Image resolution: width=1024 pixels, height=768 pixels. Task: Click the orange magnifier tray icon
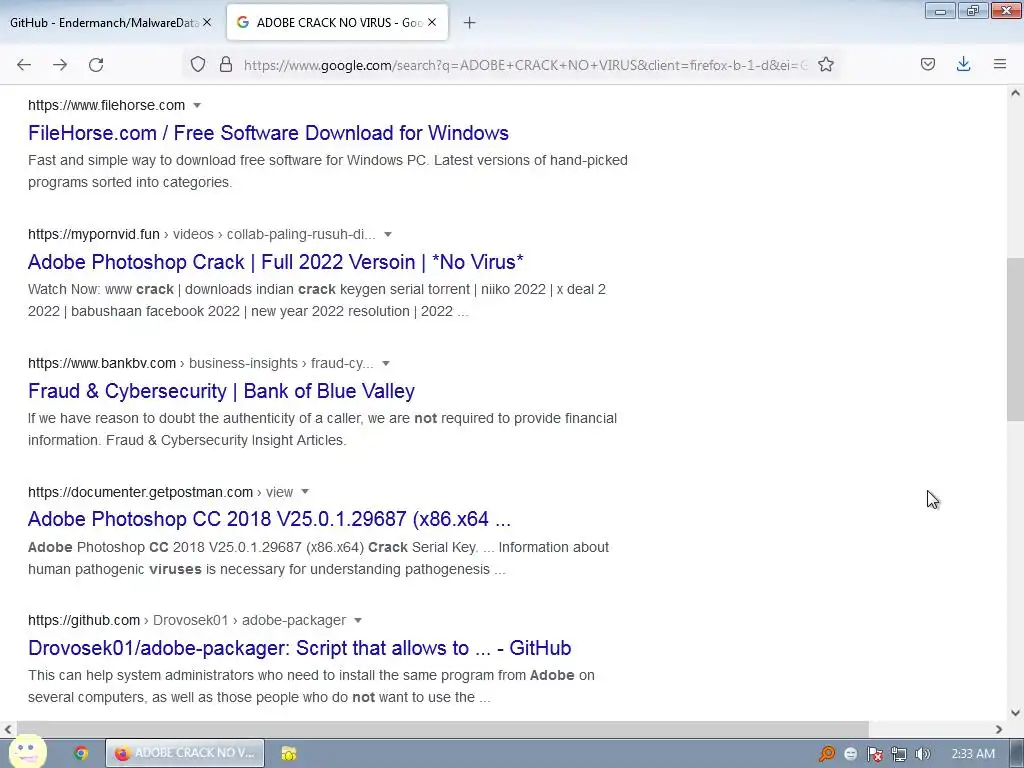(x=827, y=754)
